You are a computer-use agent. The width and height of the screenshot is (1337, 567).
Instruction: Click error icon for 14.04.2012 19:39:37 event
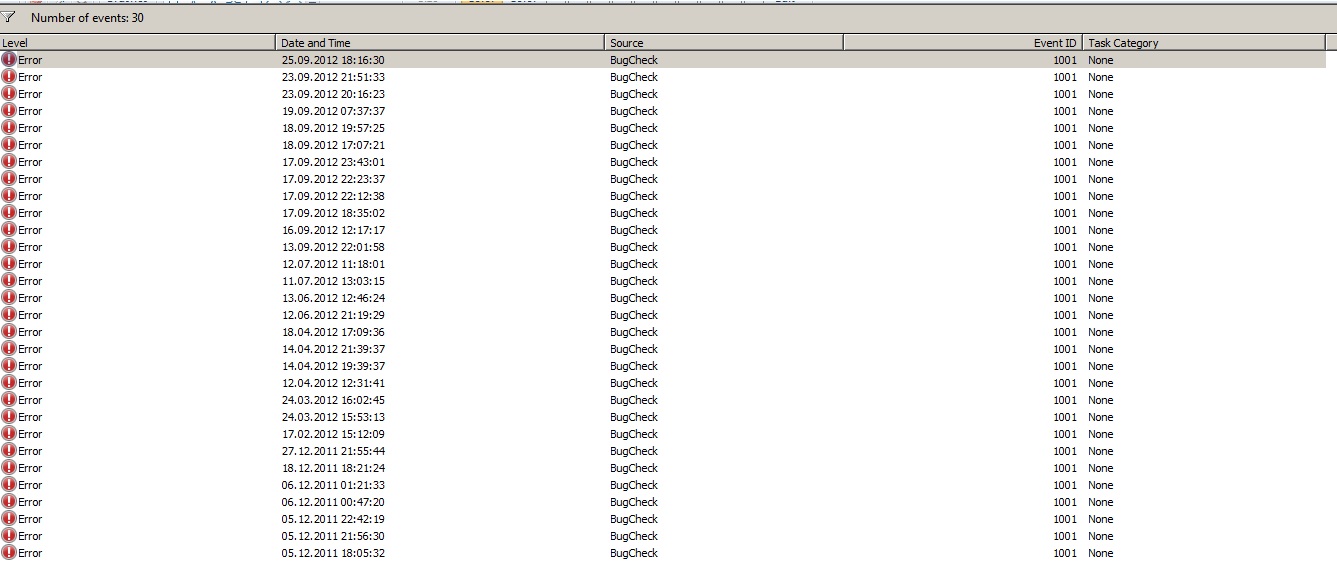point(9,366)
